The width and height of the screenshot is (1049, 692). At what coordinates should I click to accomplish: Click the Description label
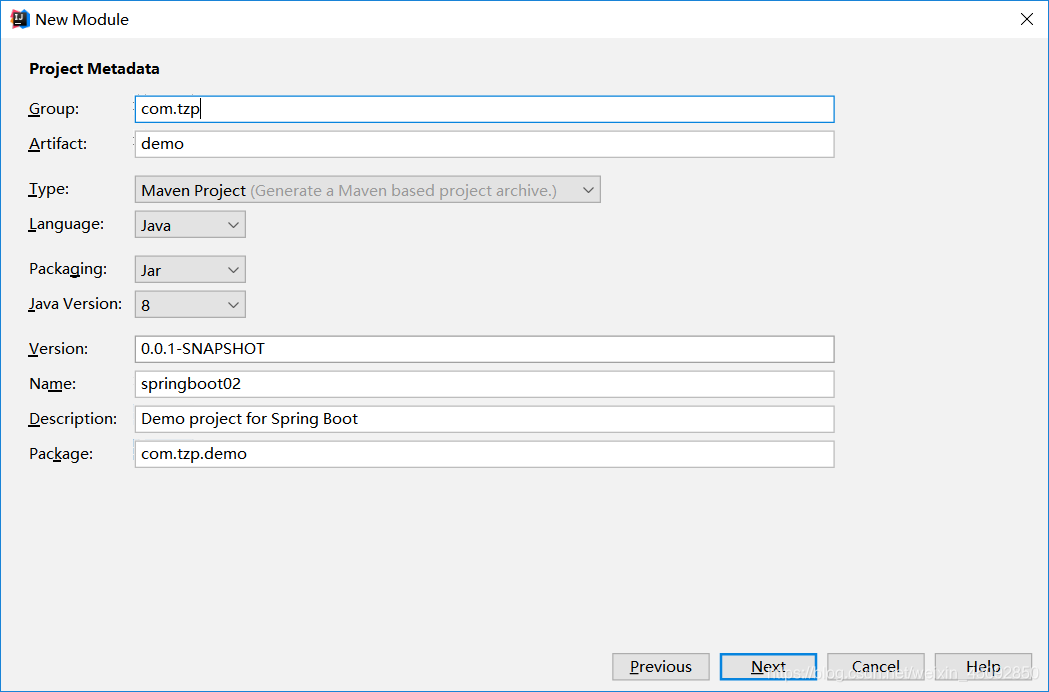click(73, 419)
